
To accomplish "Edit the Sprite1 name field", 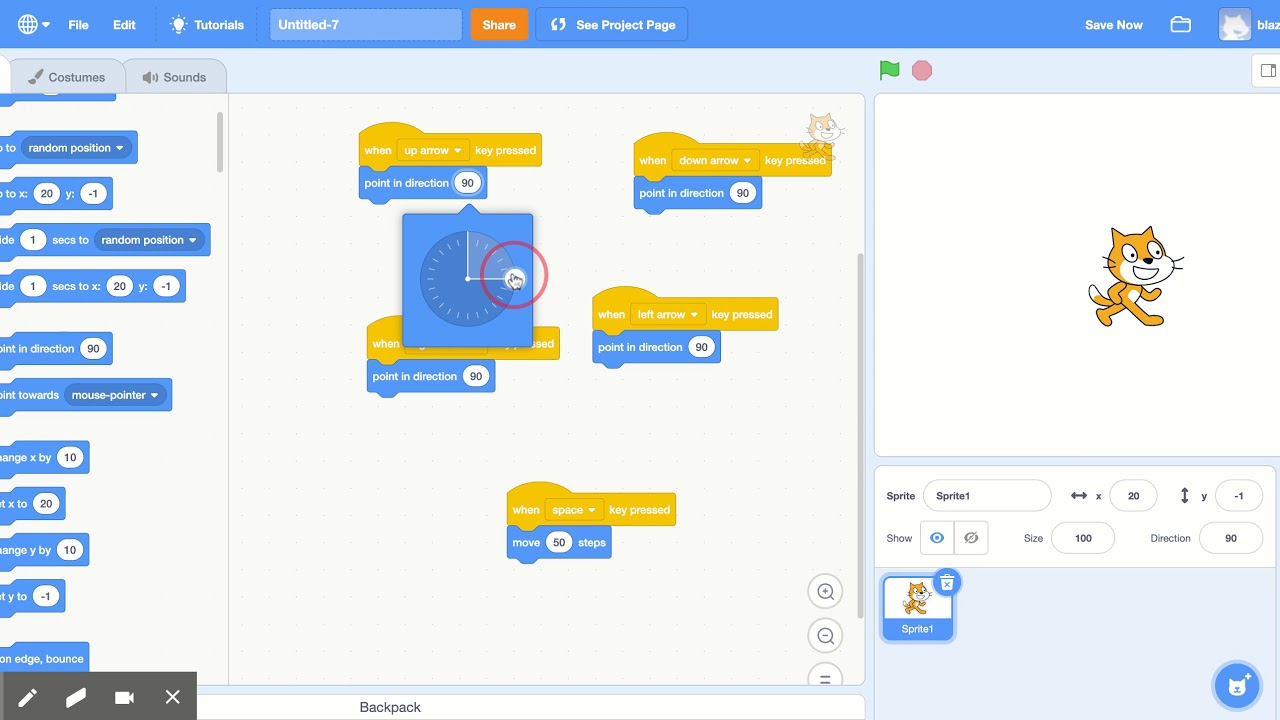I will point(987,496).
